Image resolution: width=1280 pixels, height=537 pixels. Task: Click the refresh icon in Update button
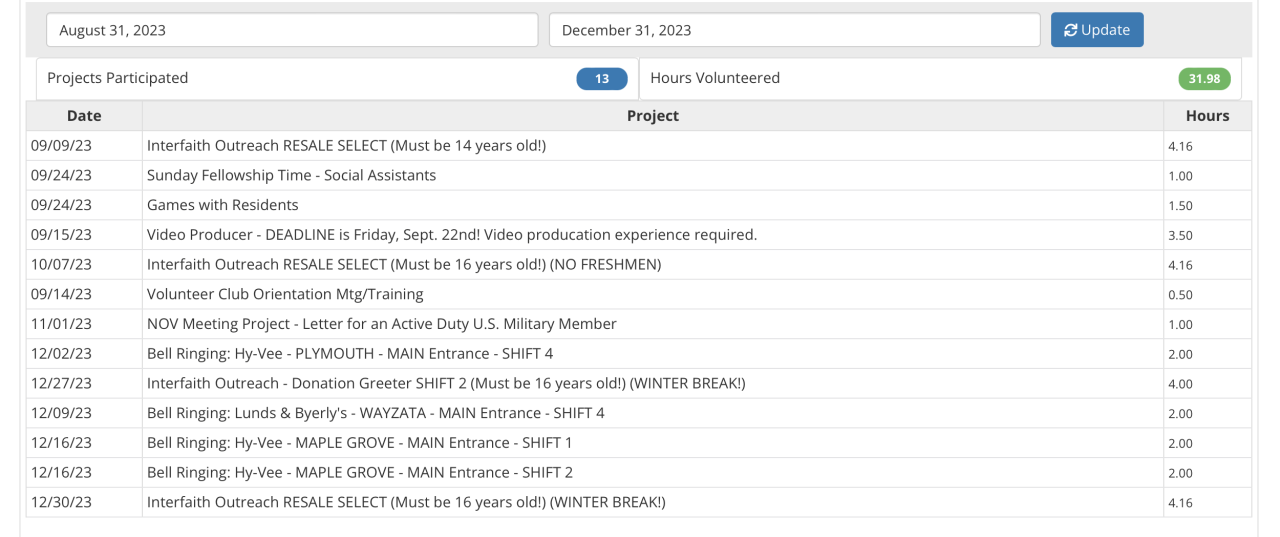1071,30
